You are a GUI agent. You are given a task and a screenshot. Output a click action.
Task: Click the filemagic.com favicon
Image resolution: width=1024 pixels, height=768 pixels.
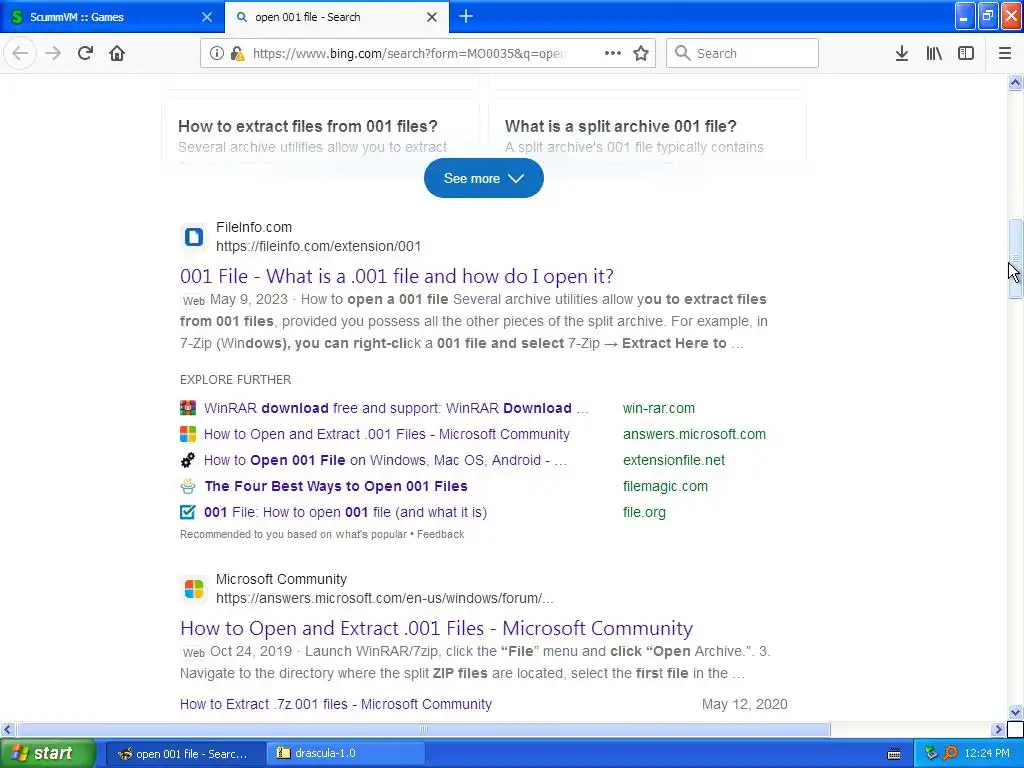(188, 487)
